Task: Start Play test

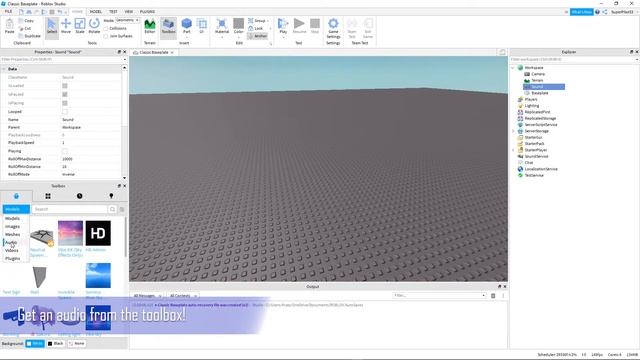Action: 283,27
